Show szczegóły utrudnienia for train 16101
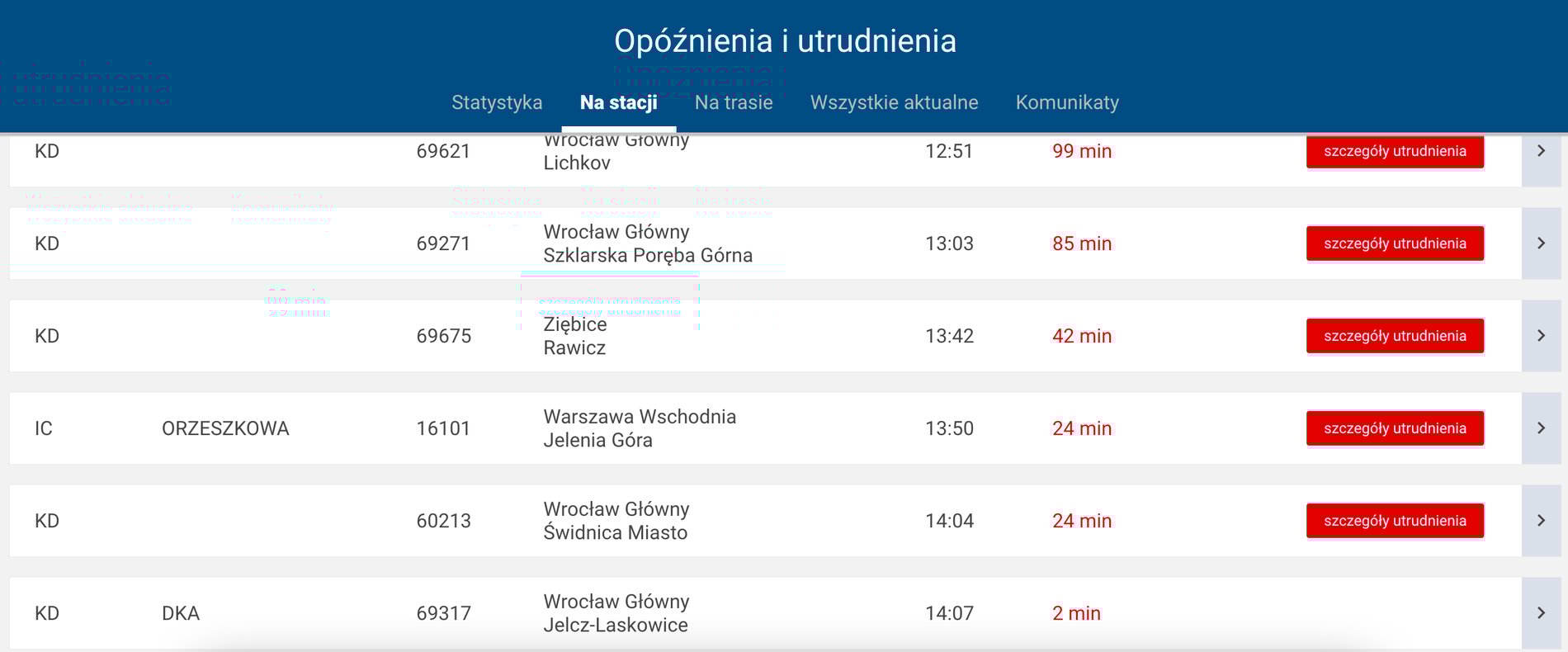The height and width of the screenshot is (652, 1568). pos(1395,428)
